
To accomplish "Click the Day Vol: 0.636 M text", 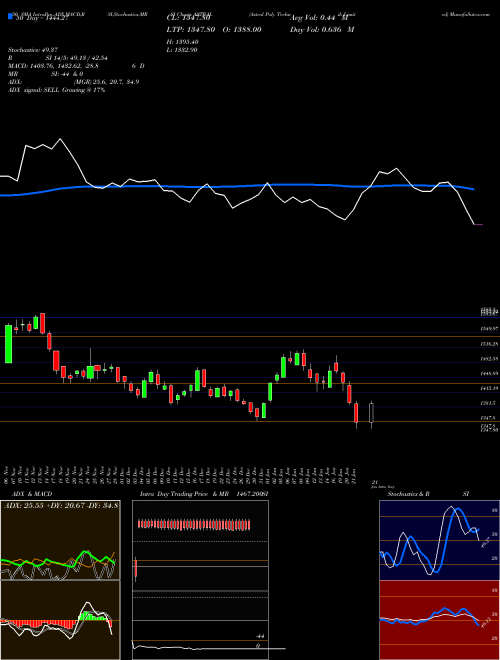I will point(322,29).
